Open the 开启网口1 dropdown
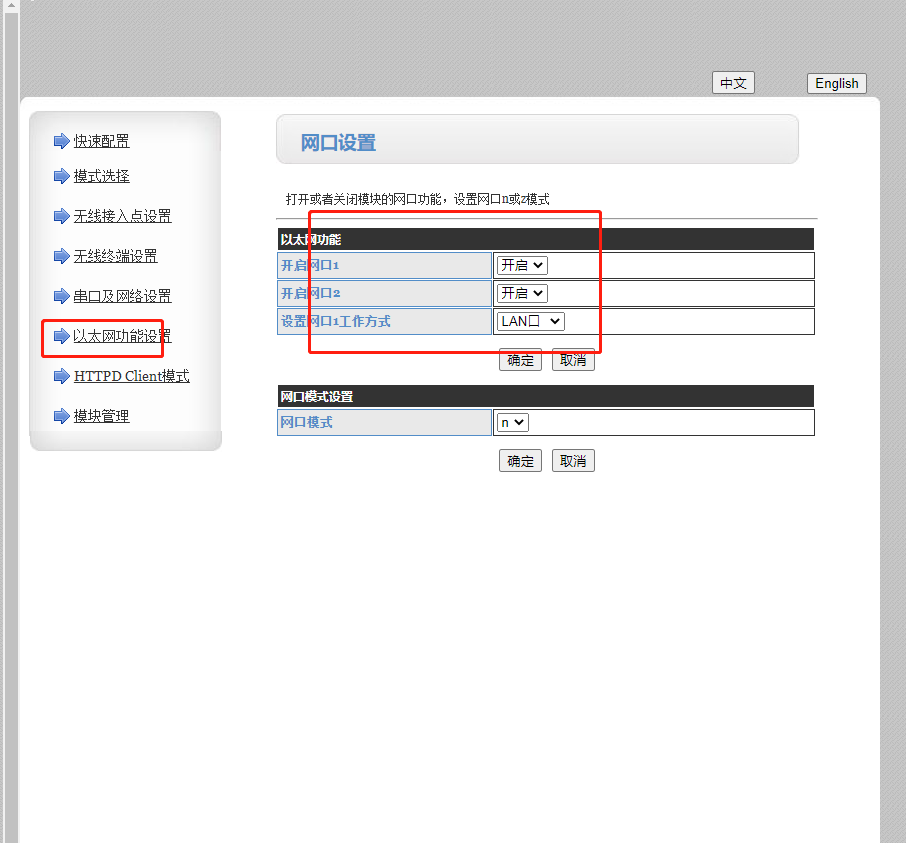 (x=522, y=265)
